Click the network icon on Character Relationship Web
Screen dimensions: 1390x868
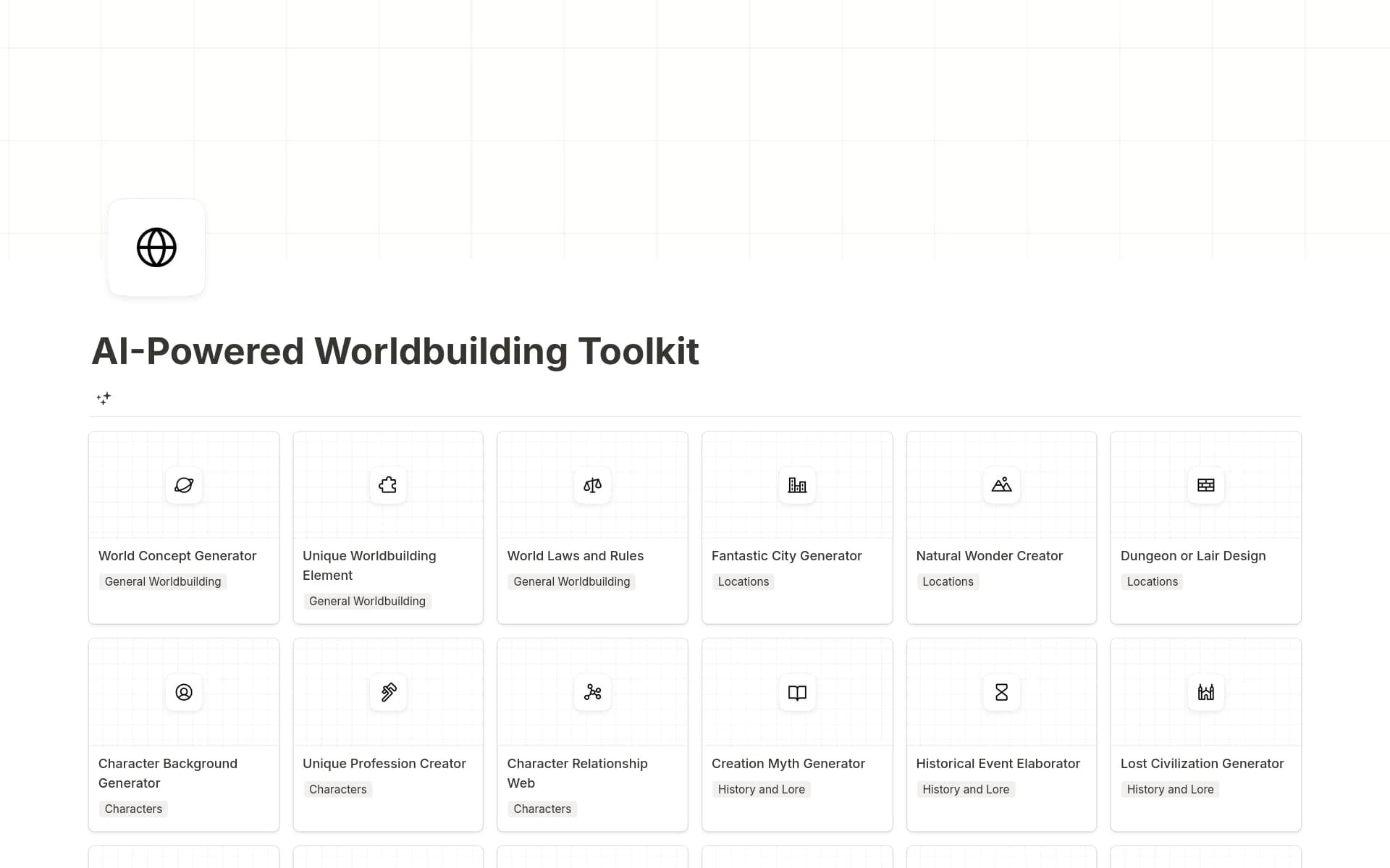[x=592, y=692]
